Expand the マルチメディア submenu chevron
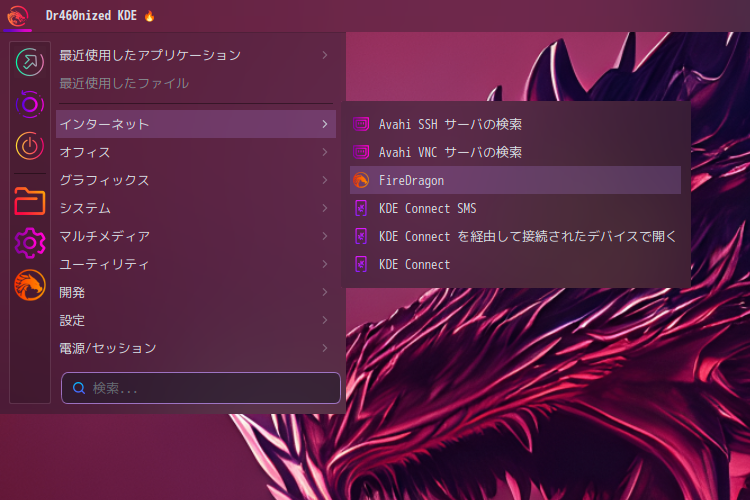Image resolution: width=750 pixels, height=500 pixels. coord(325,236)
